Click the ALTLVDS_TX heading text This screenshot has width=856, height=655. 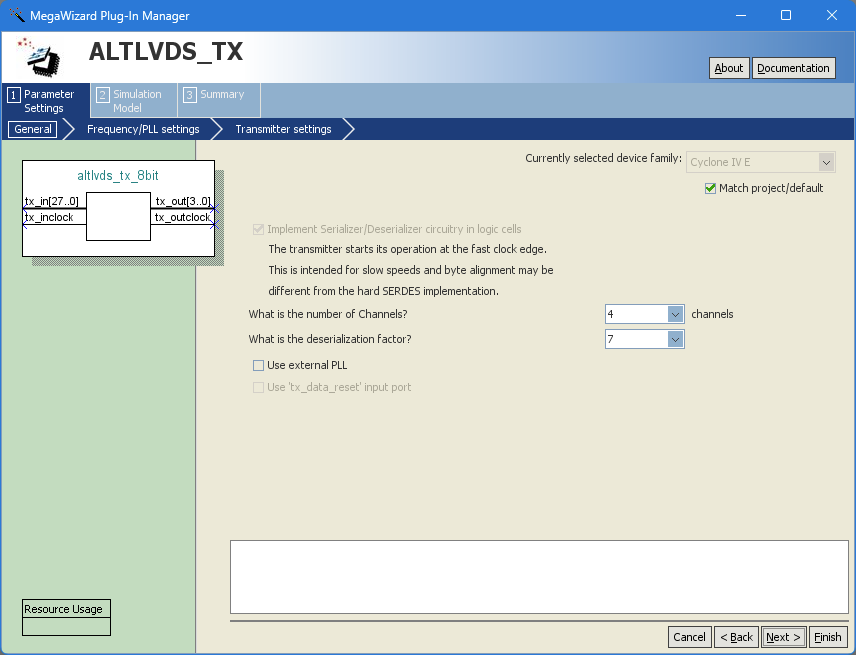pos(166,52)
